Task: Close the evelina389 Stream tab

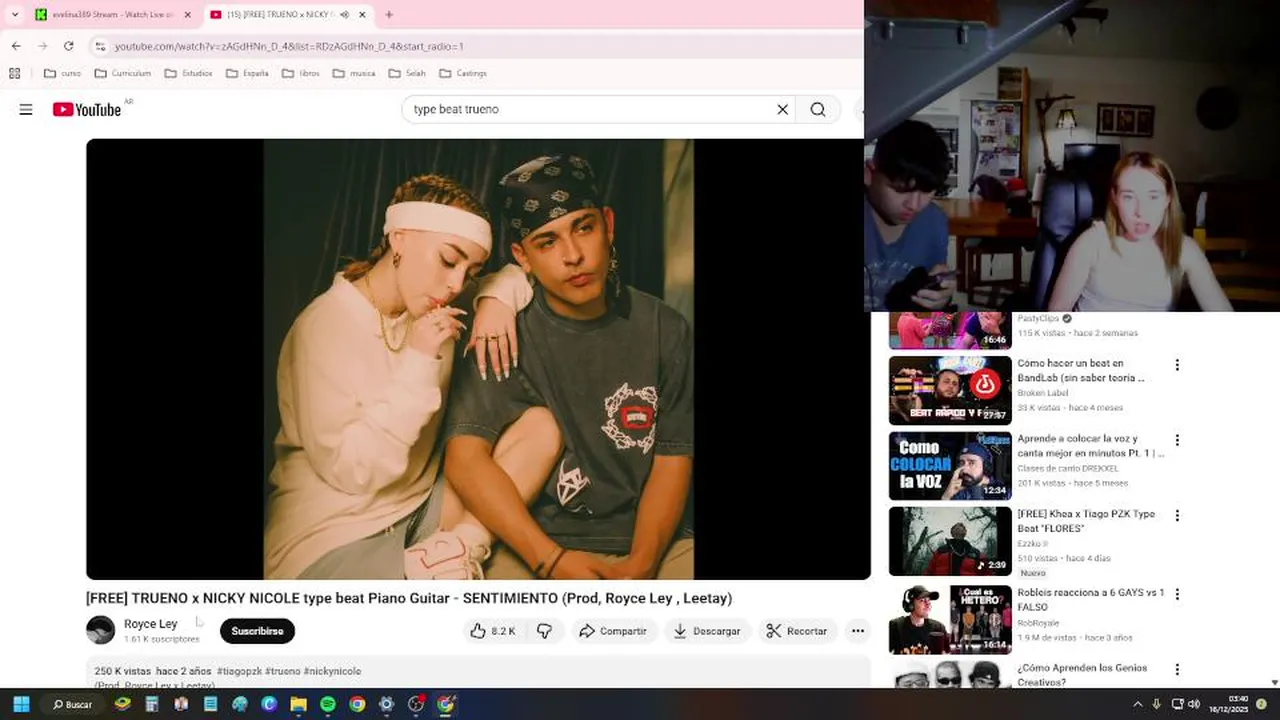Action: point(187,15)
